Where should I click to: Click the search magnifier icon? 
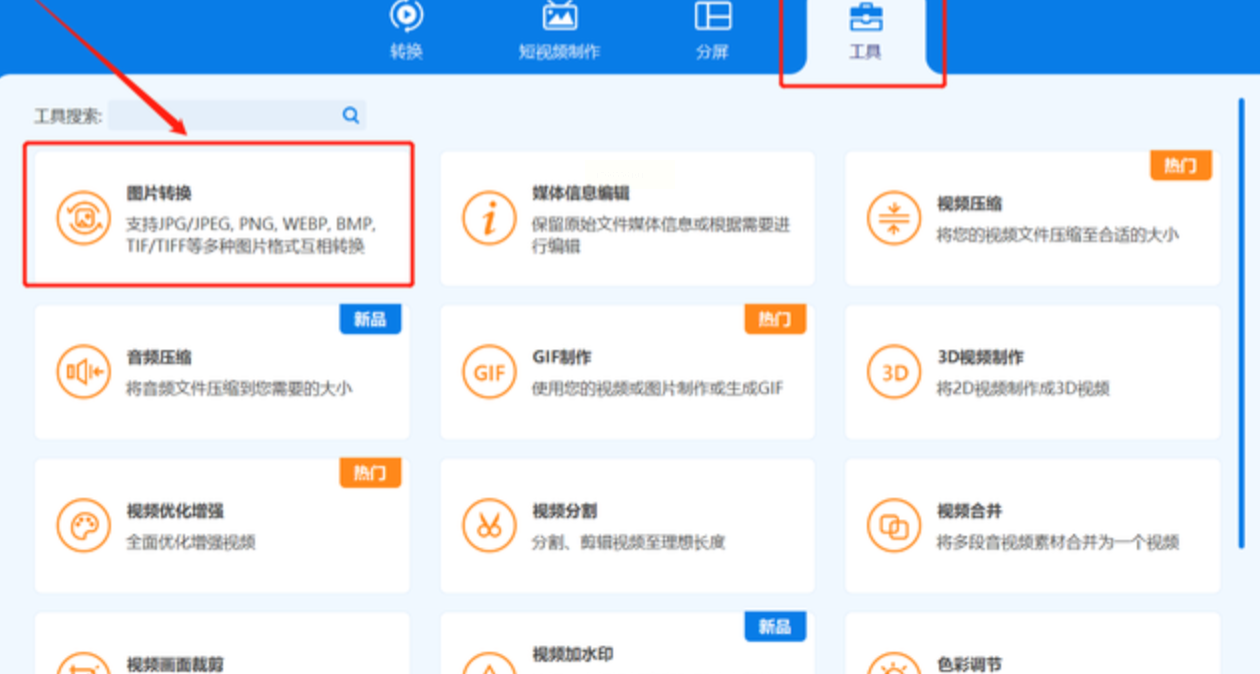(351, 115)
